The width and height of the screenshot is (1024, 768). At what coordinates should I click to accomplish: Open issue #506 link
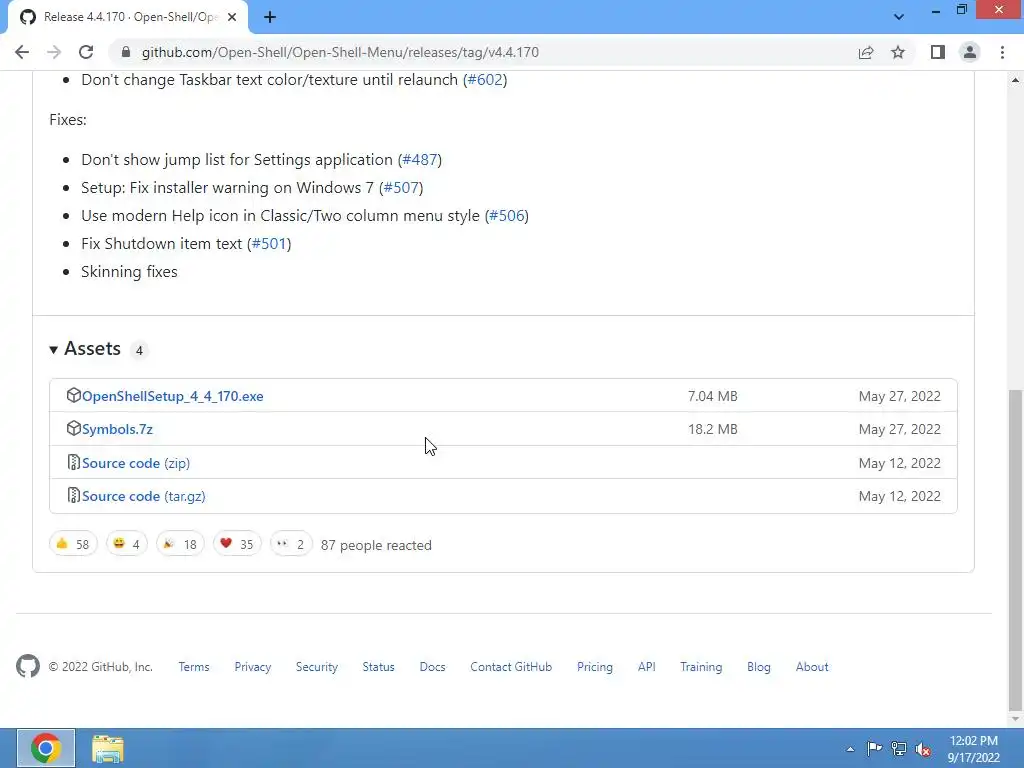coord(507,216)
